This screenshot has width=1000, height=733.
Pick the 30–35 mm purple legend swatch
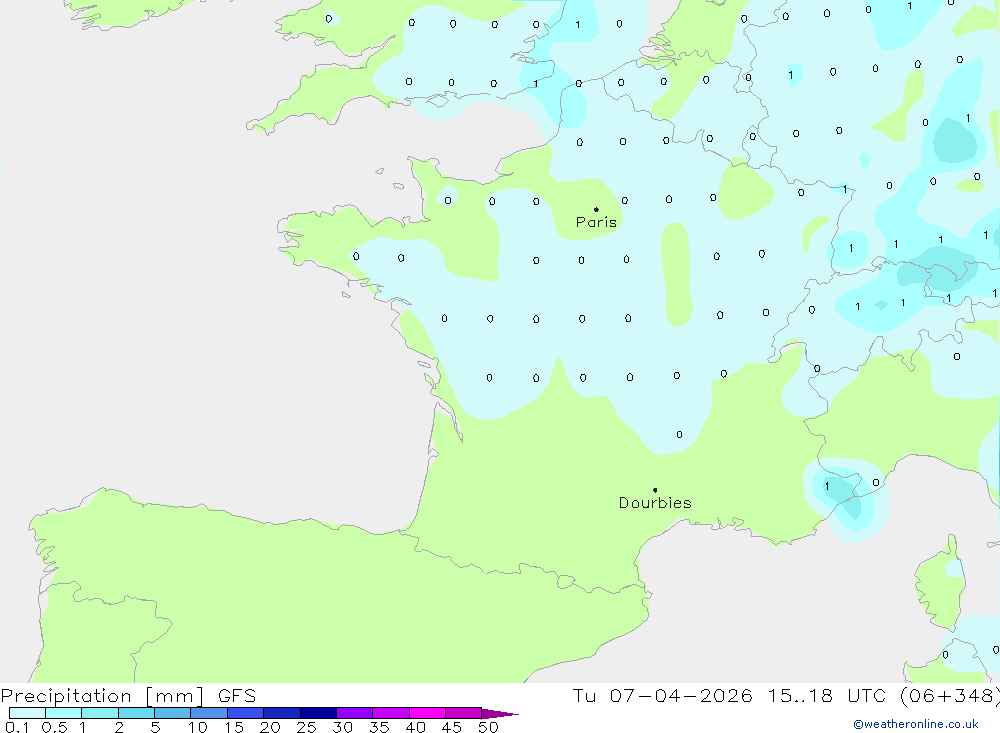pyautogui.click(x=355, y=713)
